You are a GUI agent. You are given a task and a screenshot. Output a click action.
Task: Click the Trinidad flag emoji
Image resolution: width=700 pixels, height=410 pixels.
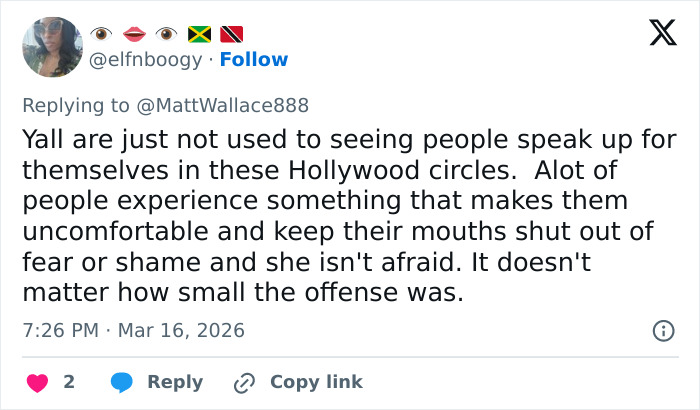point(231,33)
